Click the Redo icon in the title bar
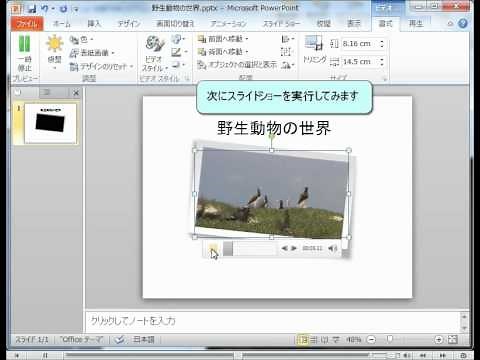This screenshot has width=480, height=360. point(63,8)
